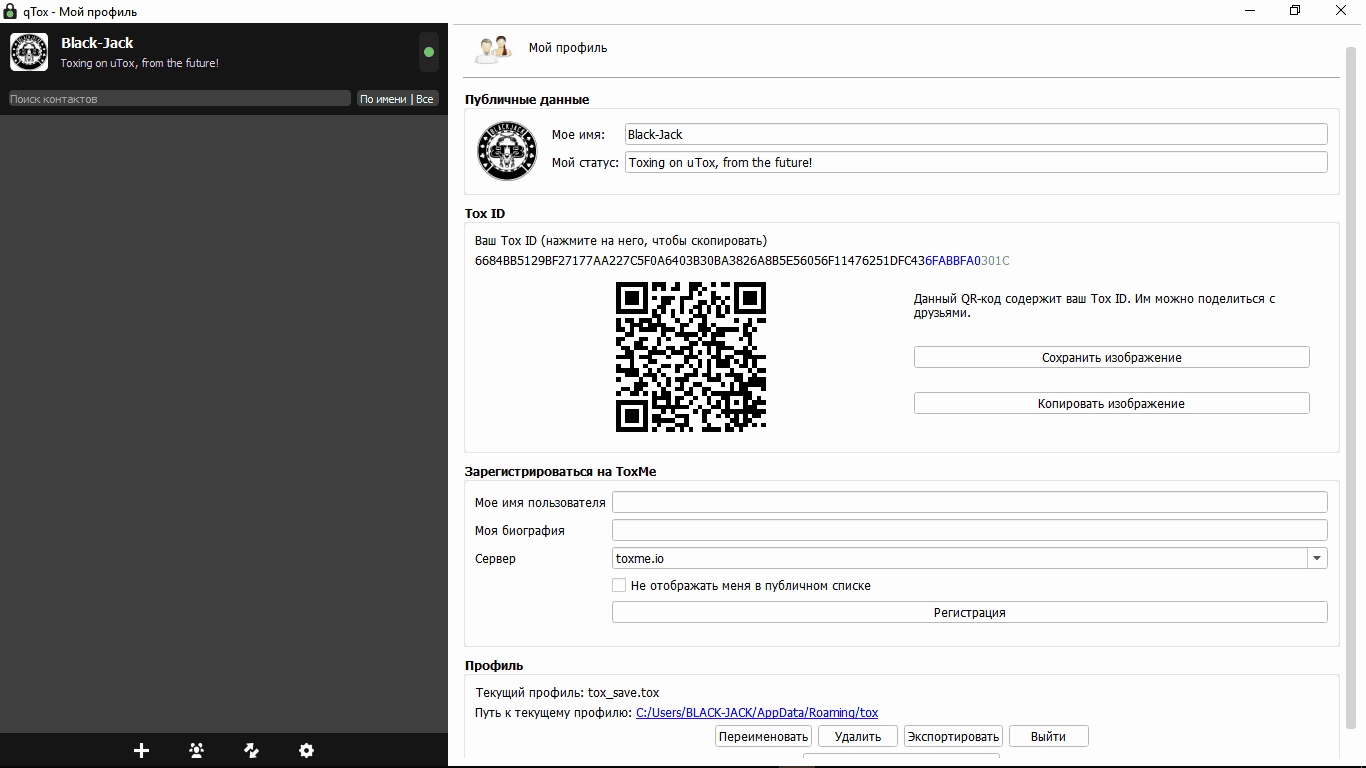The image size is (1366, 768).
Task: Close the qTox window
Action: click(1341, 11)
